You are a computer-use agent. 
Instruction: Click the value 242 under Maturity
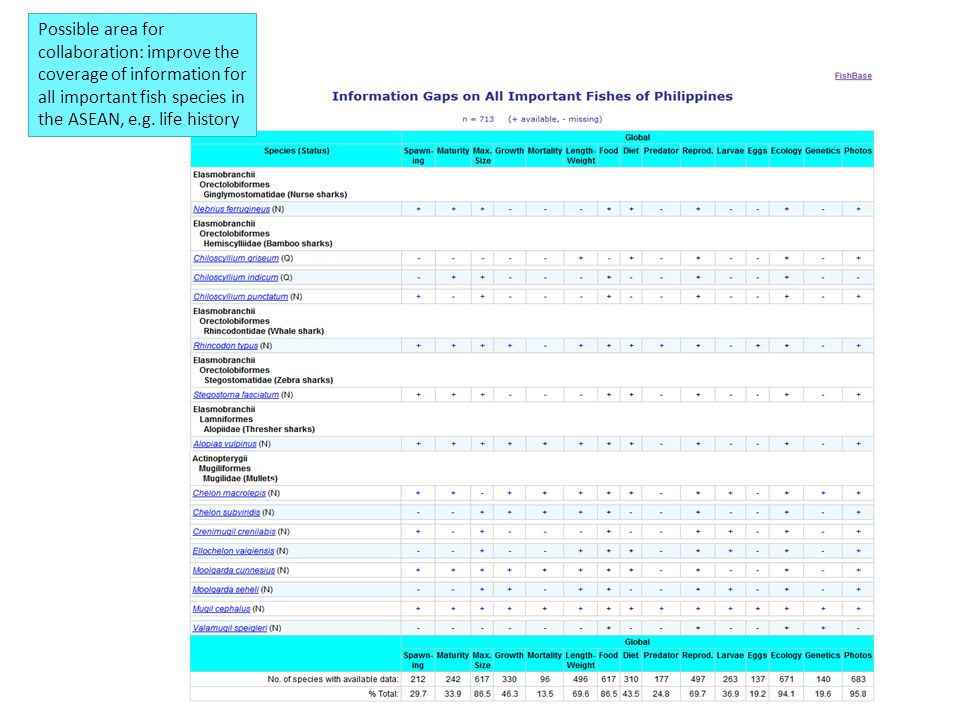tap(453, 679)
